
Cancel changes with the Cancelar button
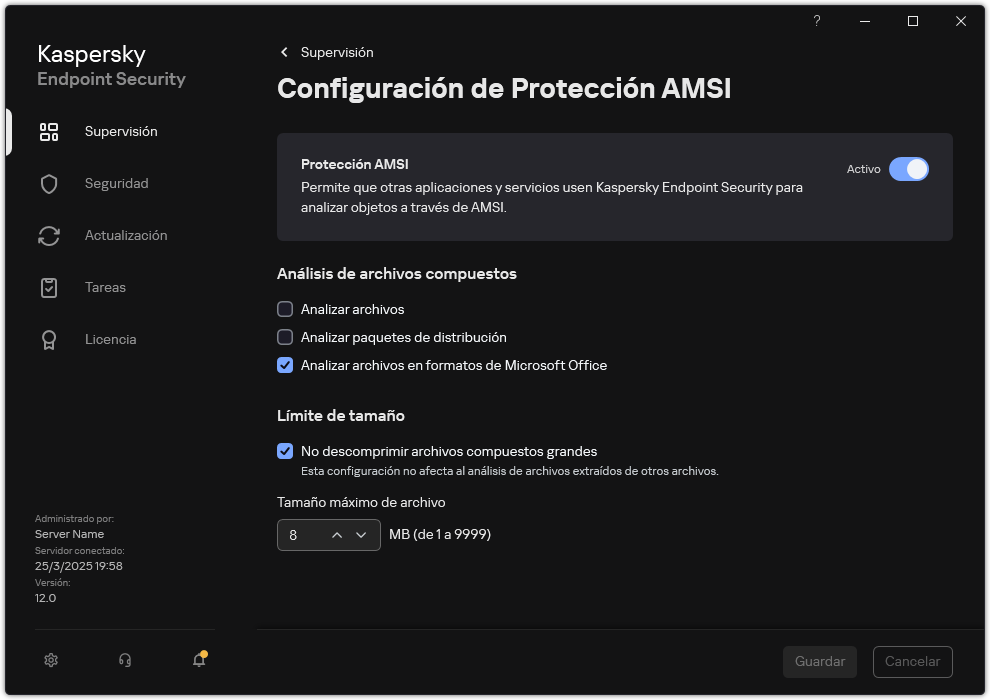(912, 661)
